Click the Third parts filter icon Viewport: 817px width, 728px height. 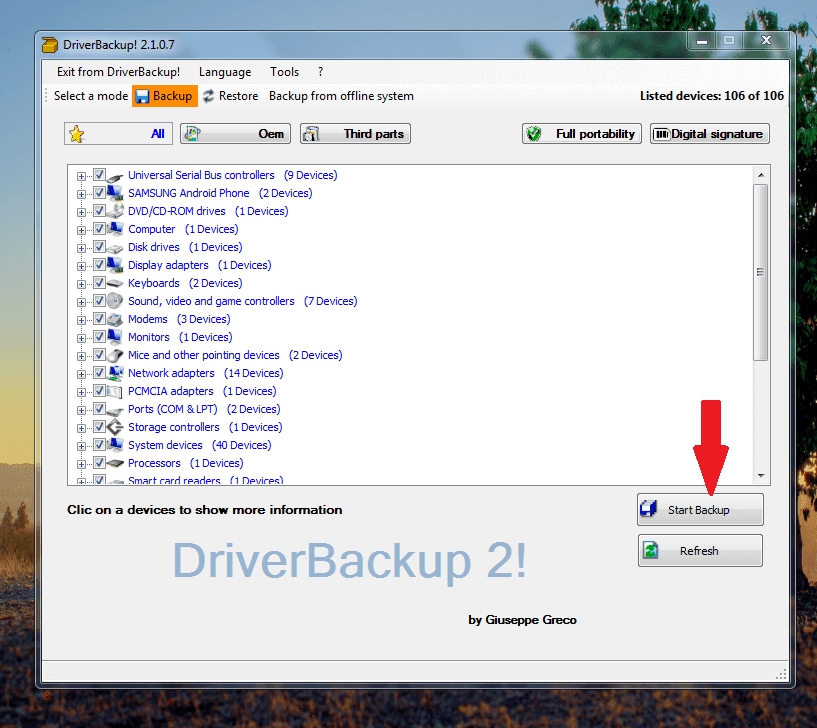point(311,134)
